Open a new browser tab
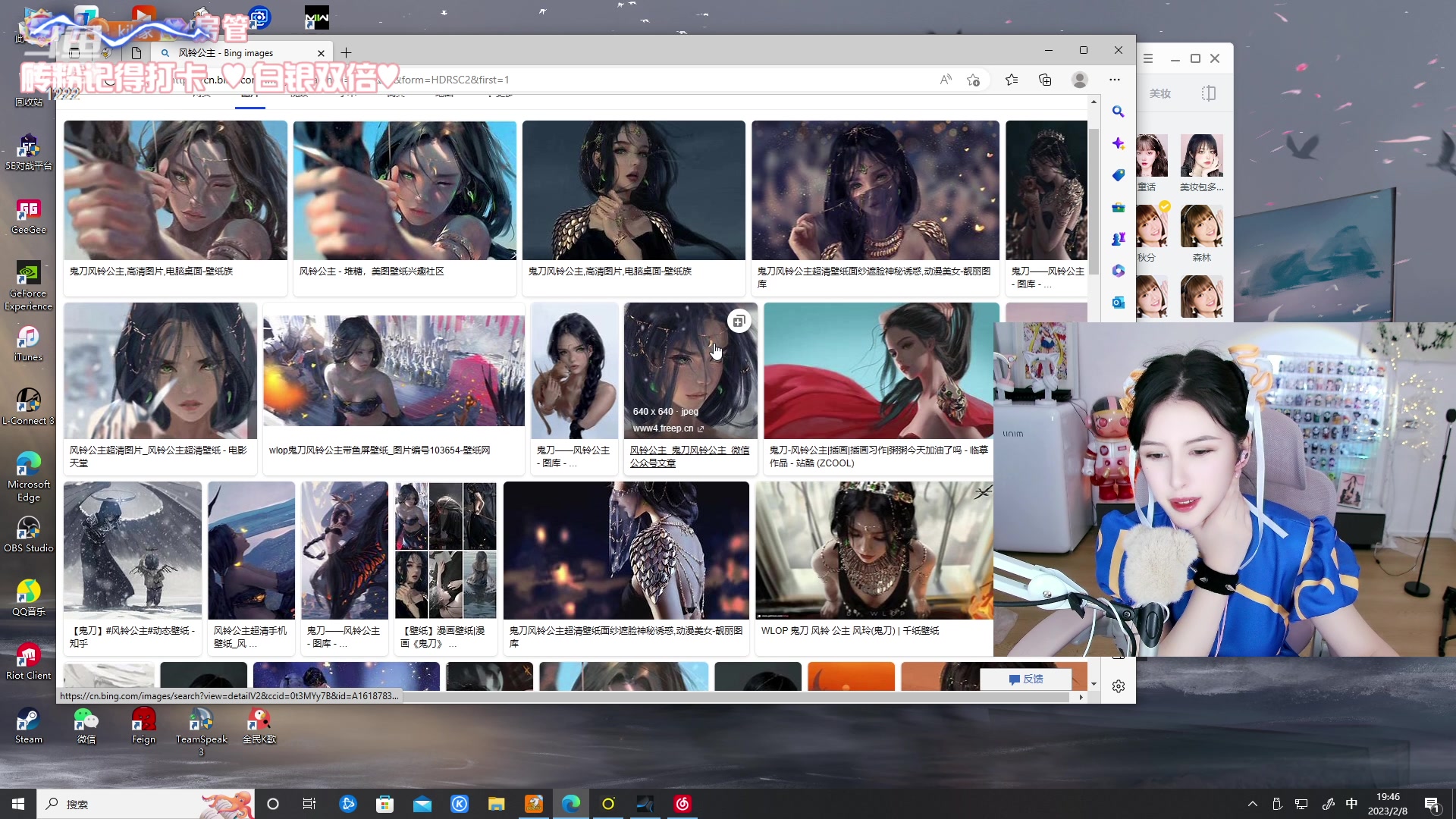This screenshot has height=819, width=1456. (347, 52)
